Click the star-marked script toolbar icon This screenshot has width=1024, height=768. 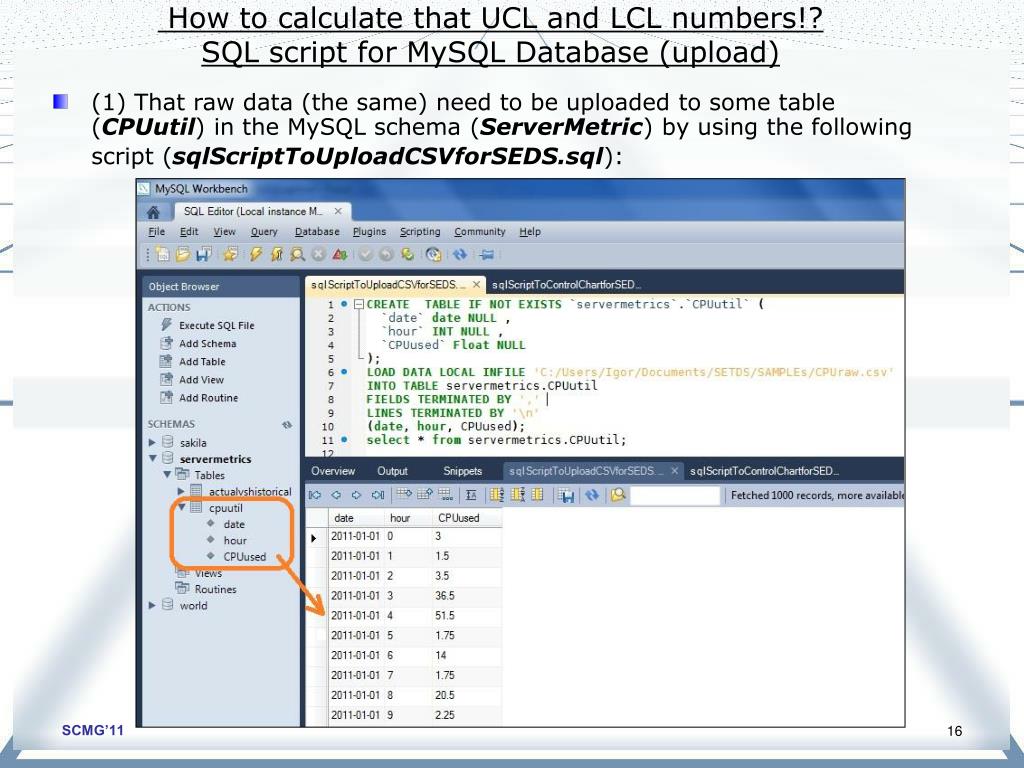coord(231,254)
